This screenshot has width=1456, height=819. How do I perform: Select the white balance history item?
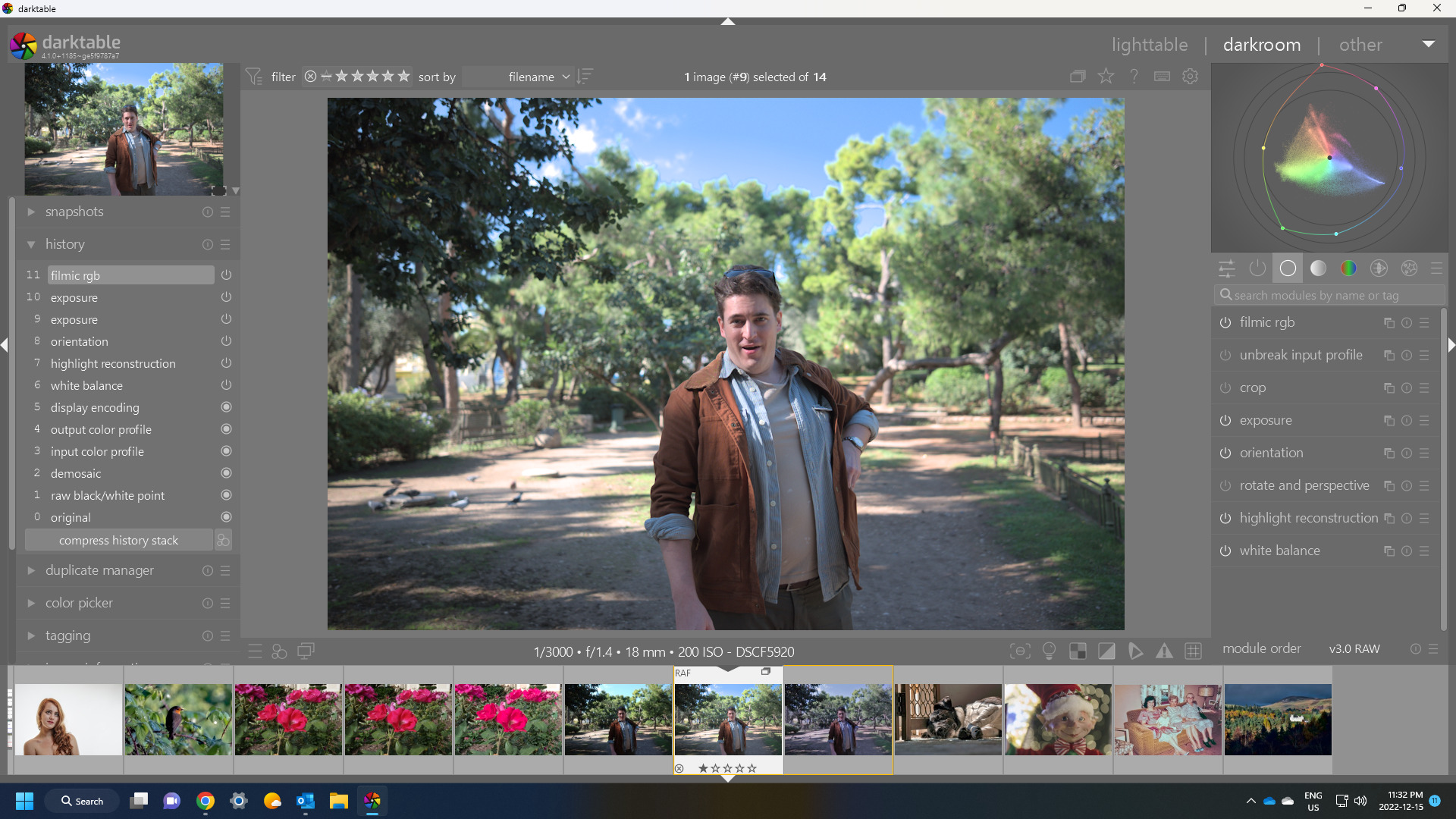(86, 386)
